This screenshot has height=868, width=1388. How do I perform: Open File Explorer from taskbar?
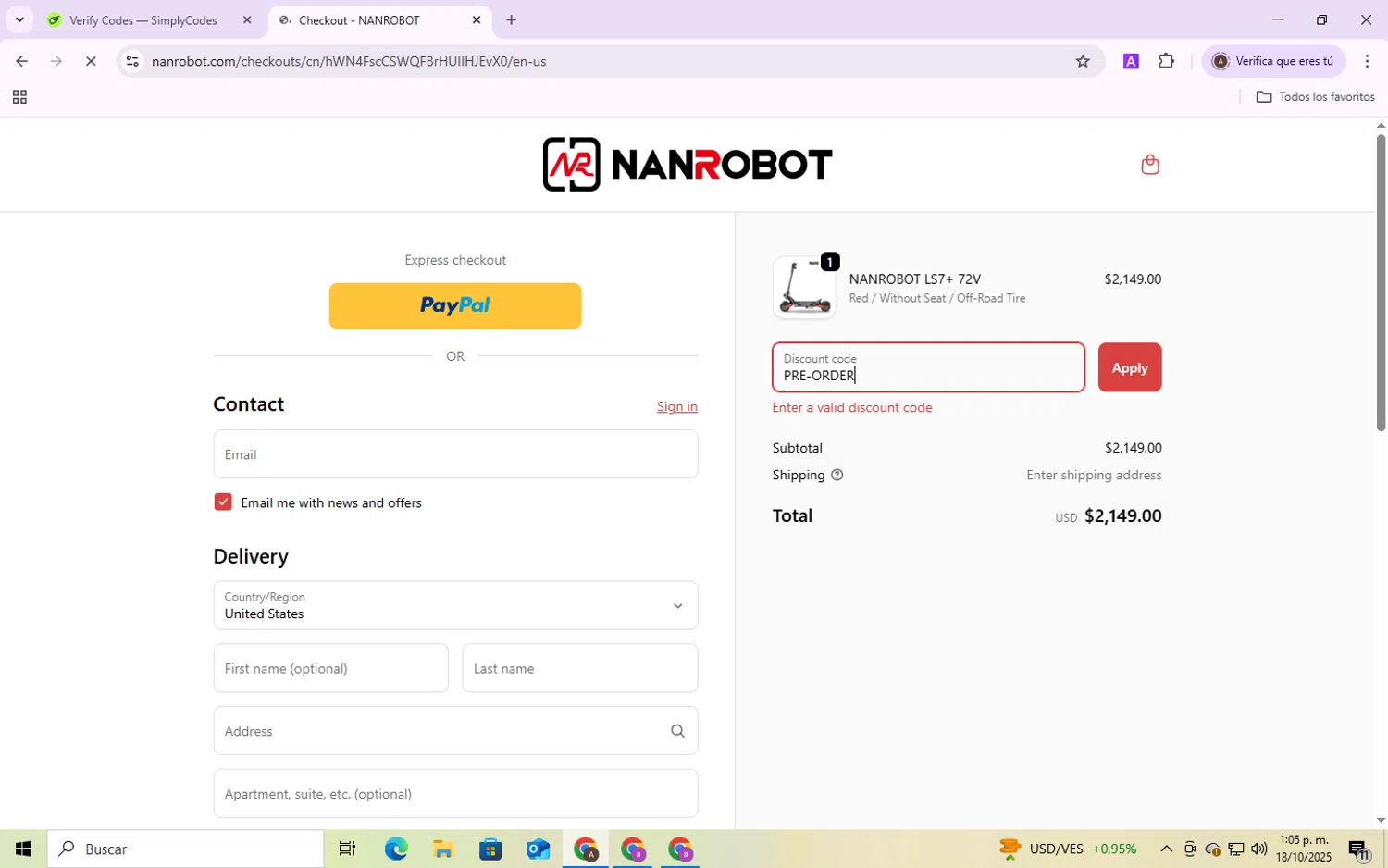[442, 849]
